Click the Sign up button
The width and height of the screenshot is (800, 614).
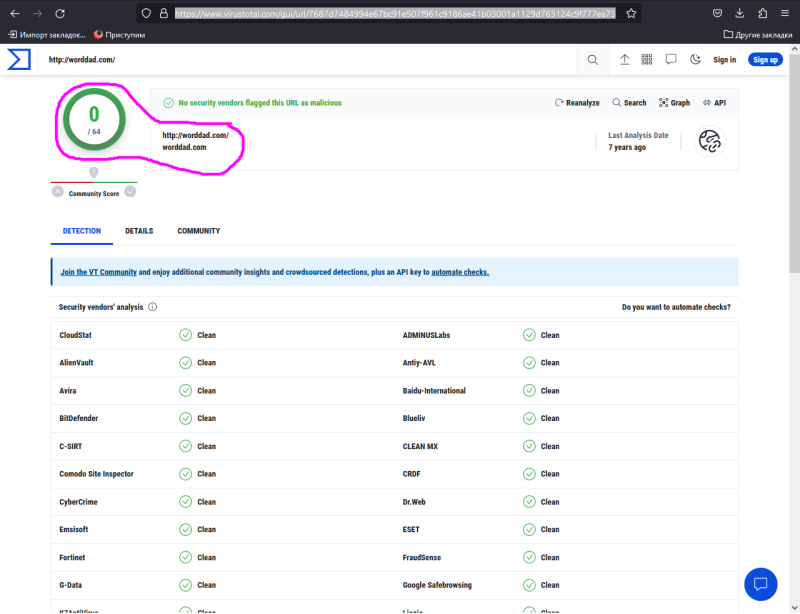coord(765,60)
